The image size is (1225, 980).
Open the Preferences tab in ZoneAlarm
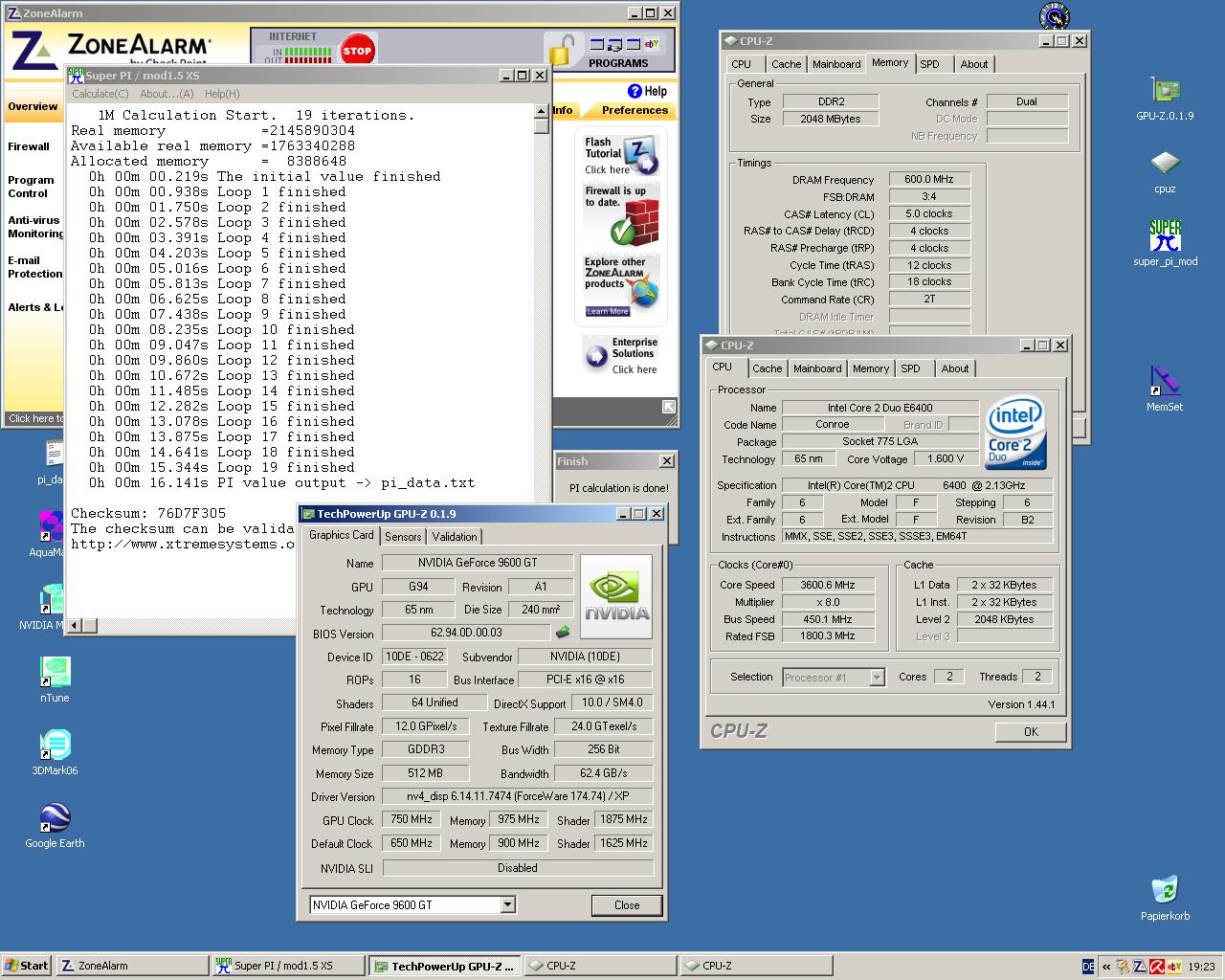tap(635, 110)
